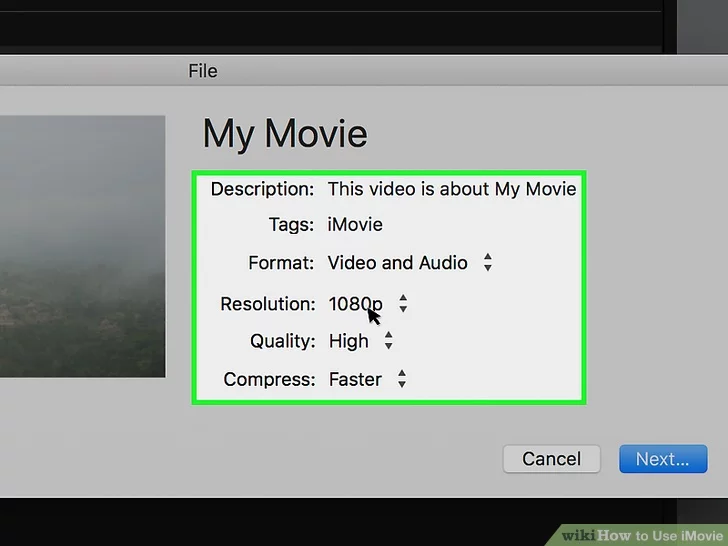The height and width of the screenshot is (546, 728).
Task: Click the Quality stepper arrows
Action: coord(389,340)
